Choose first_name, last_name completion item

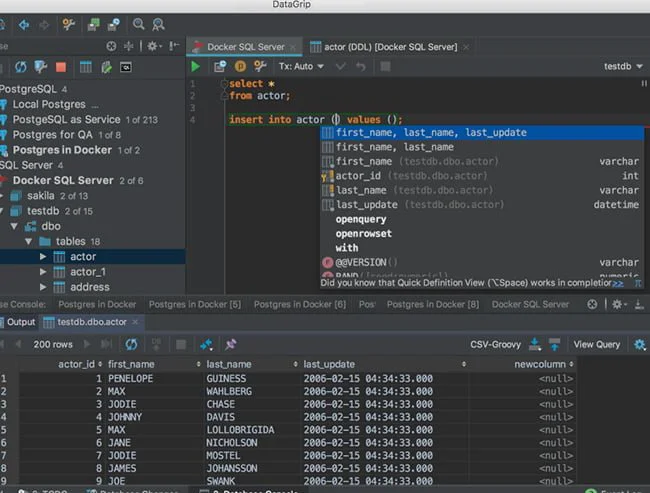482,147
